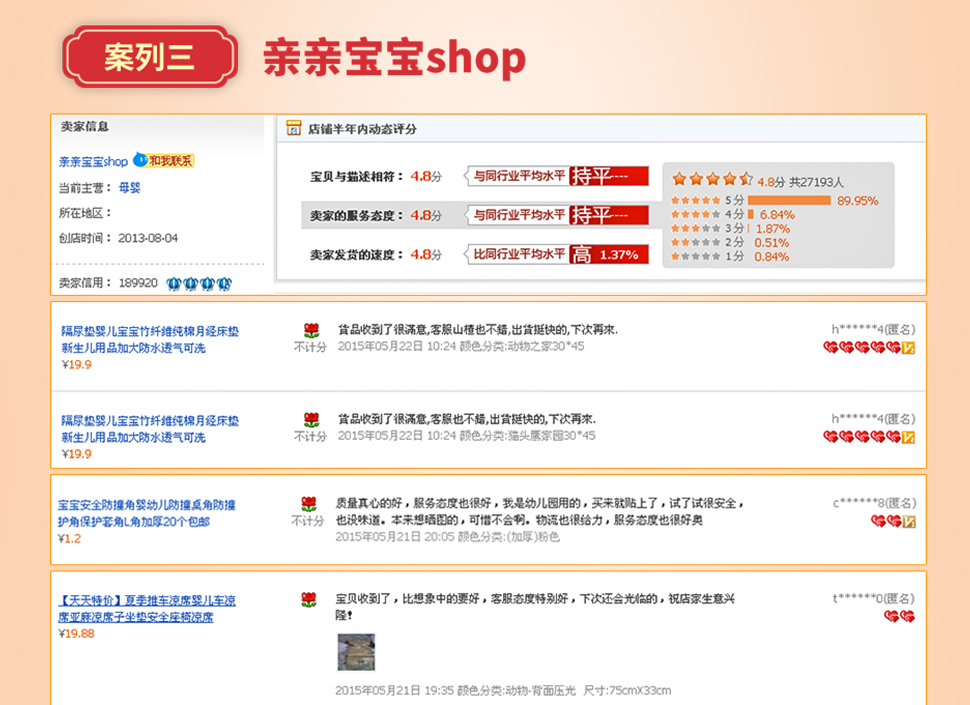Click the review text 质量真心的好
970x705 pixels.
[x=369, y=503]
